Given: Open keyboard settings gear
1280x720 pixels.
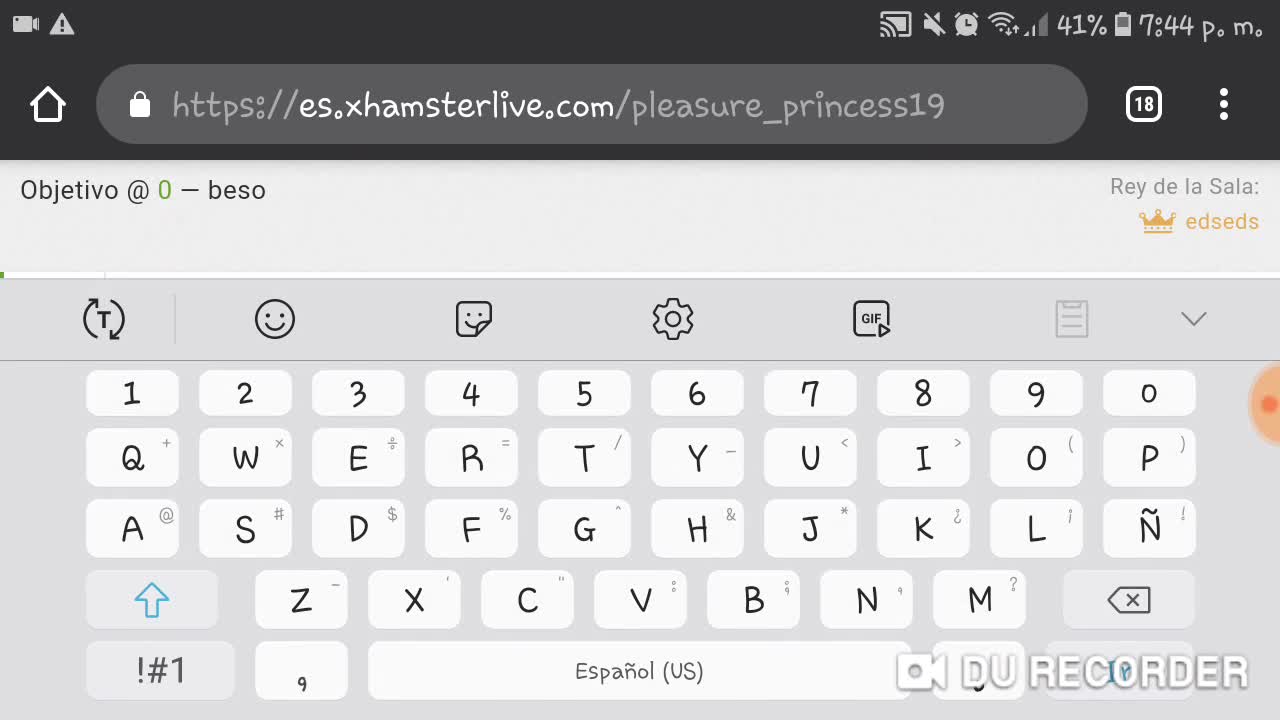Looking at the screenshot, I should pyautogui.click(x=673, y=319).
